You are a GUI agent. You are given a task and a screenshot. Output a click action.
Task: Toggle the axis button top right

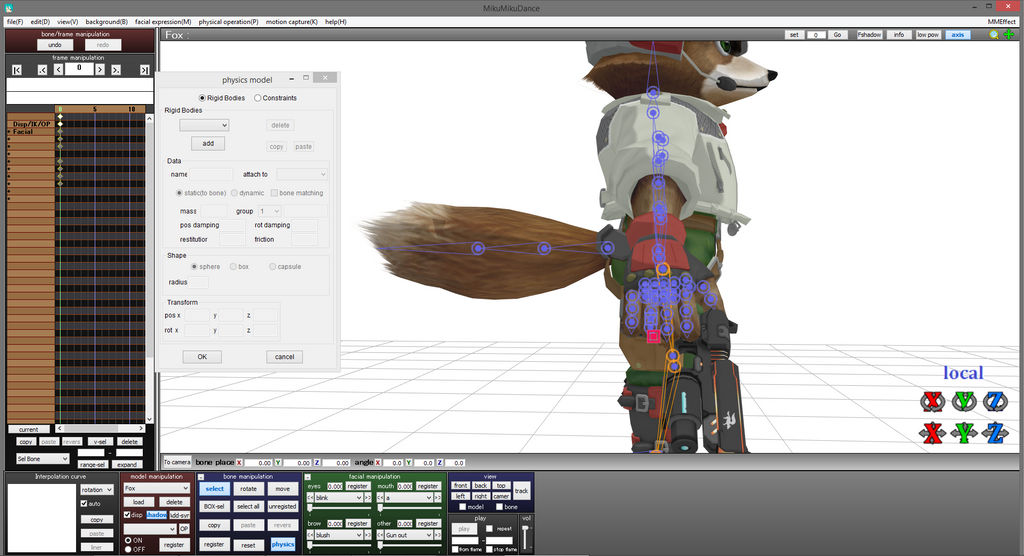tap(957, 35)
